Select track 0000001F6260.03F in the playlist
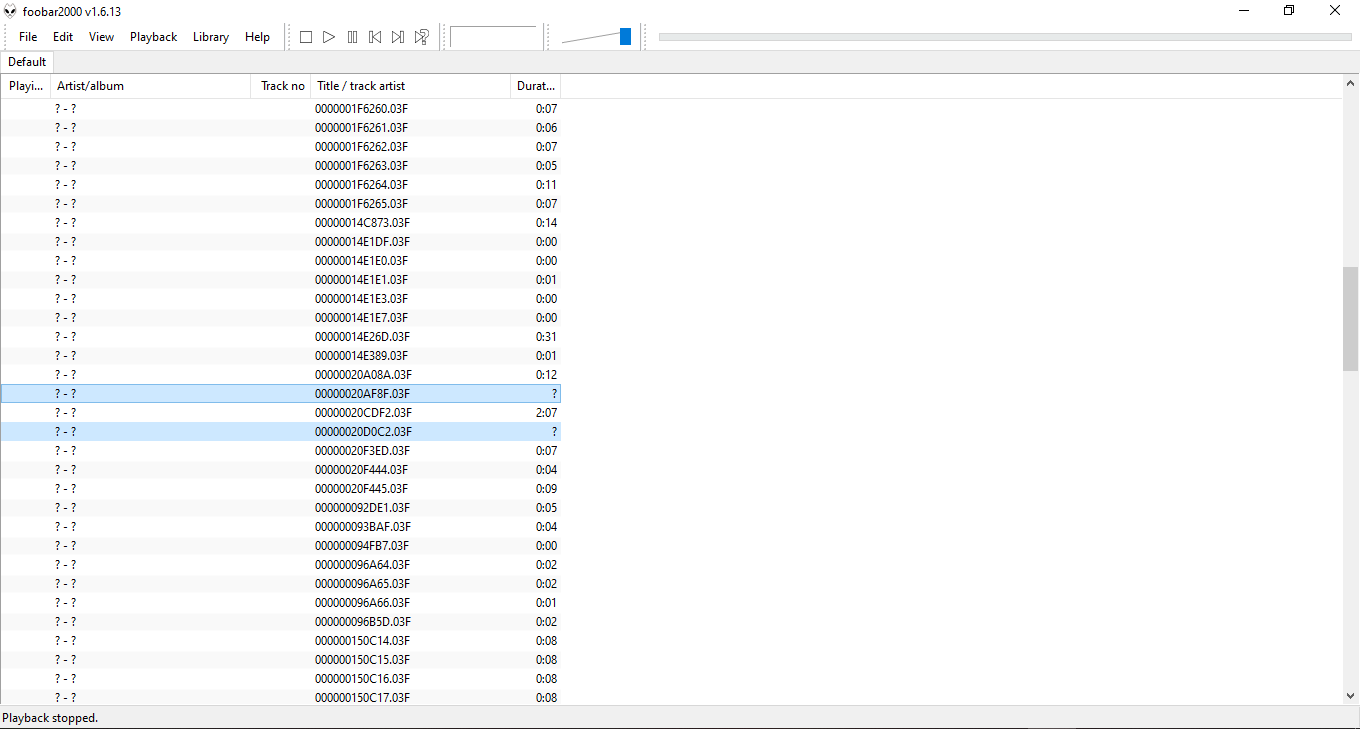1360x729 pixels. coord(363,108)
